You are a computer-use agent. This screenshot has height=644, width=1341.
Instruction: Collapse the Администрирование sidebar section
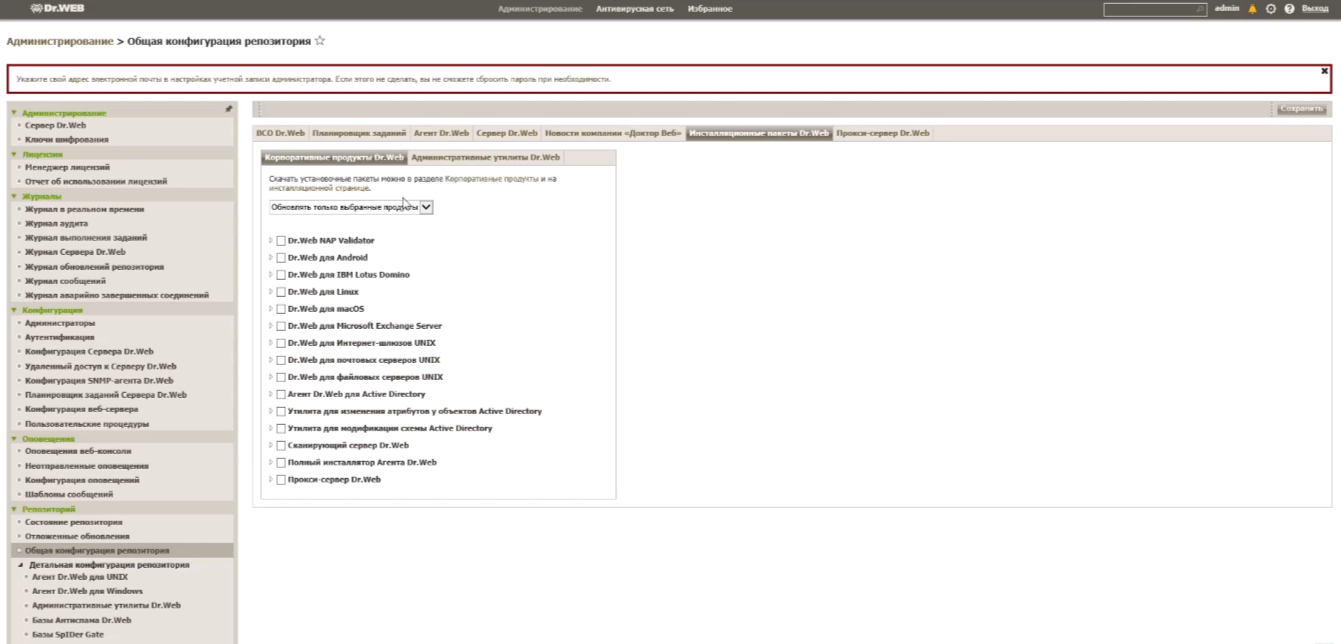[x=14, y=113]
